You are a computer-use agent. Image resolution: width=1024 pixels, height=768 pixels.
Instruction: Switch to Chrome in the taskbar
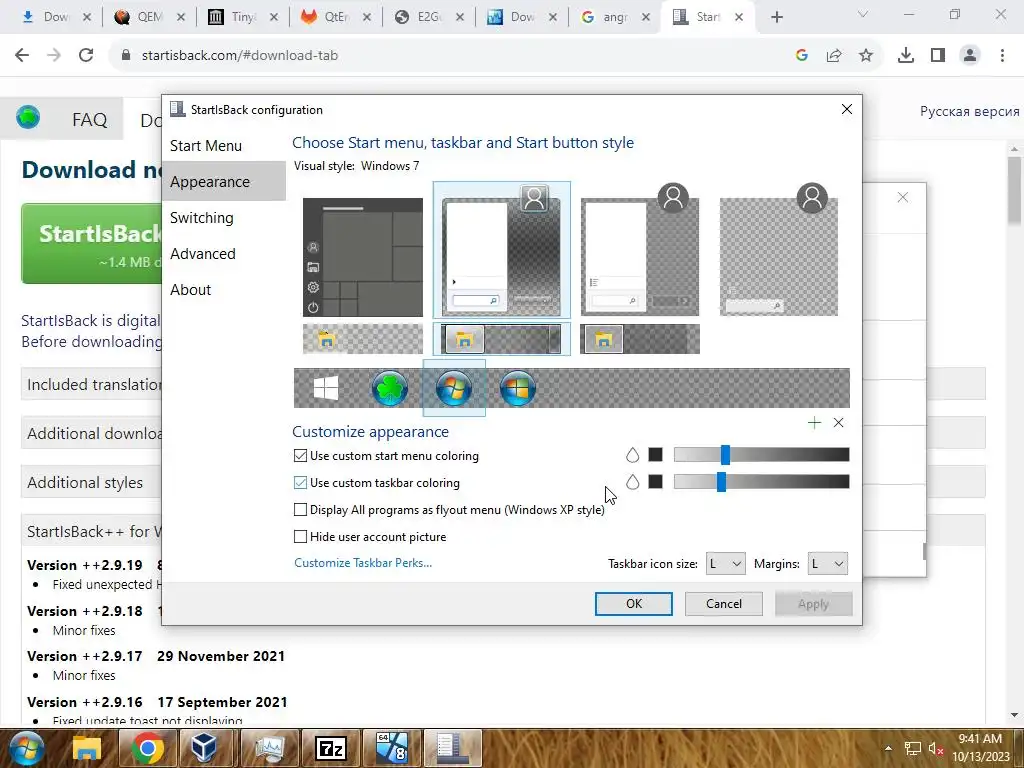(148, 748)
